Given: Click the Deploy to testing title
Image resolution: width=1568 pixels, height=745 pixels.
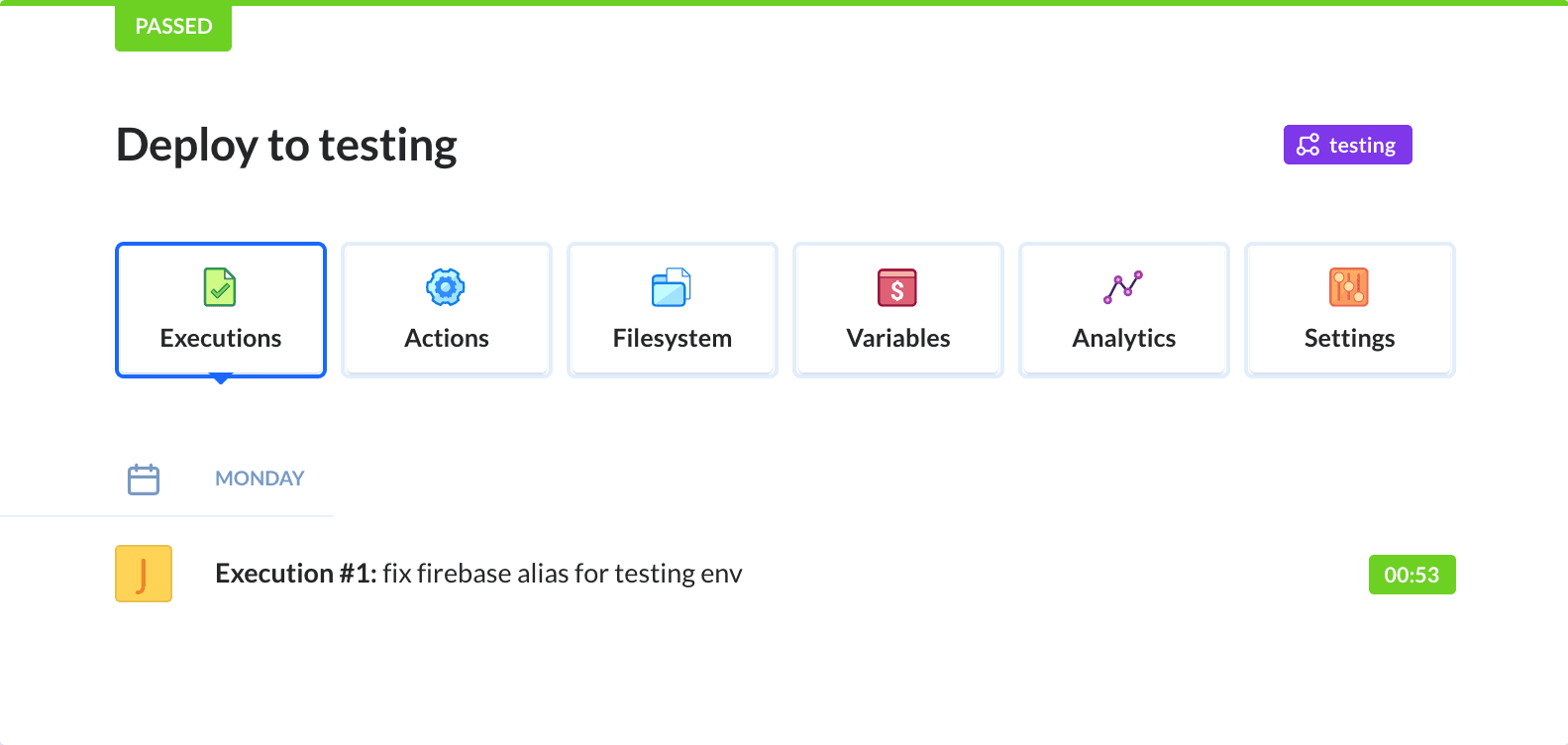Looking at the screenshot, I should (x=287, y=146).
